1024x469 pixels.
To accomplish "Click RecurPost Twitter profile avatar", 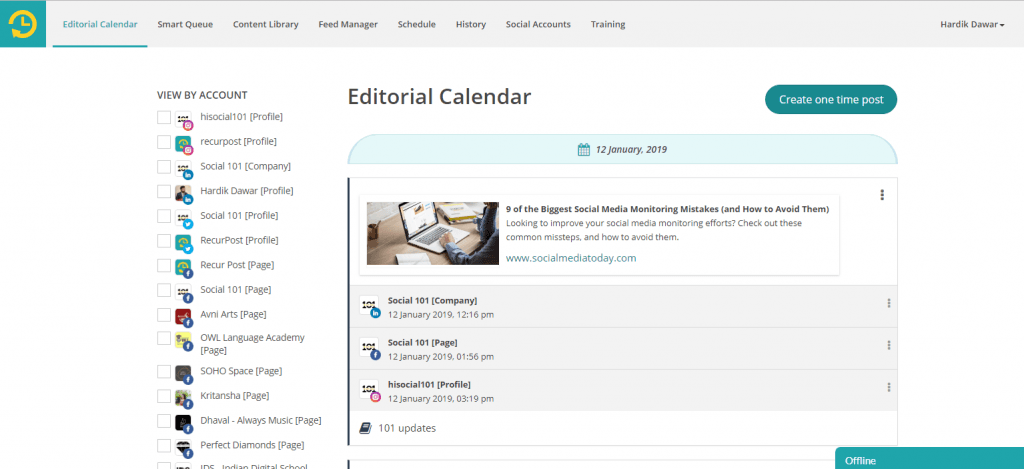I will pos(184,243).
